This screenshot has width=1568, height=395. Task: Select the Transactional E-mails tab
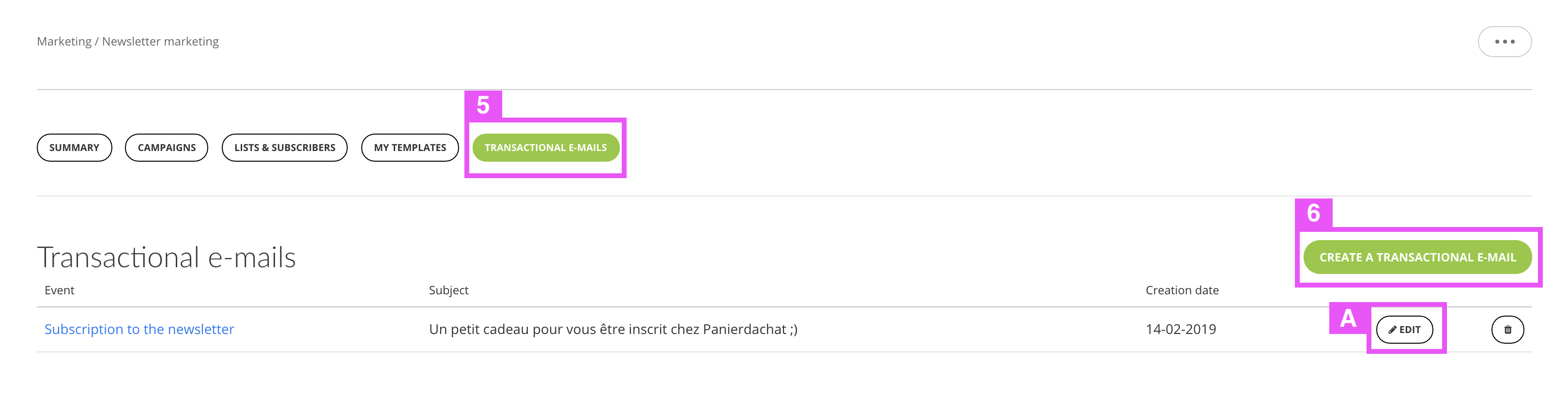point(545,147)
